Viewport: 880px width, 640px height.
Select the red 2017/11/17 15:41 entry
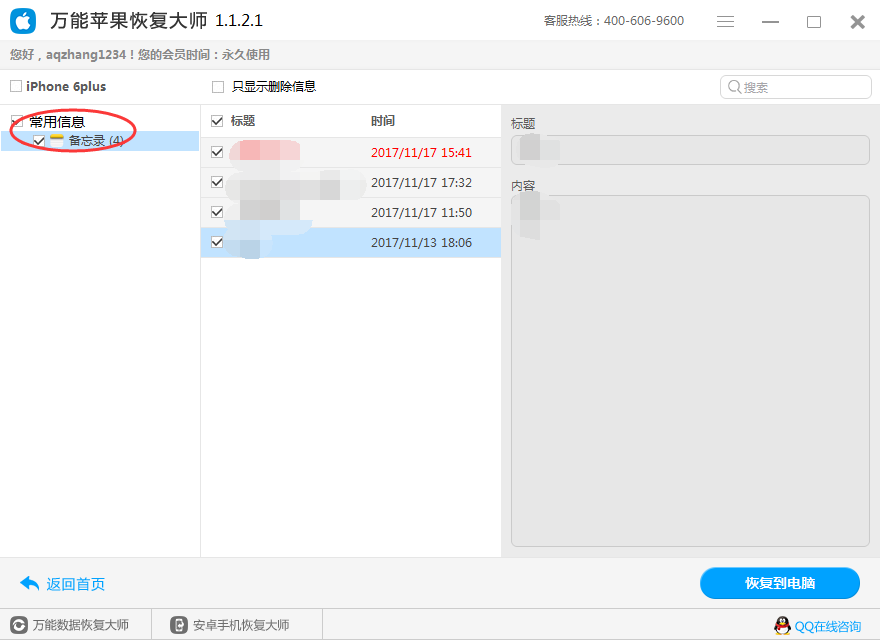(351, 153)
